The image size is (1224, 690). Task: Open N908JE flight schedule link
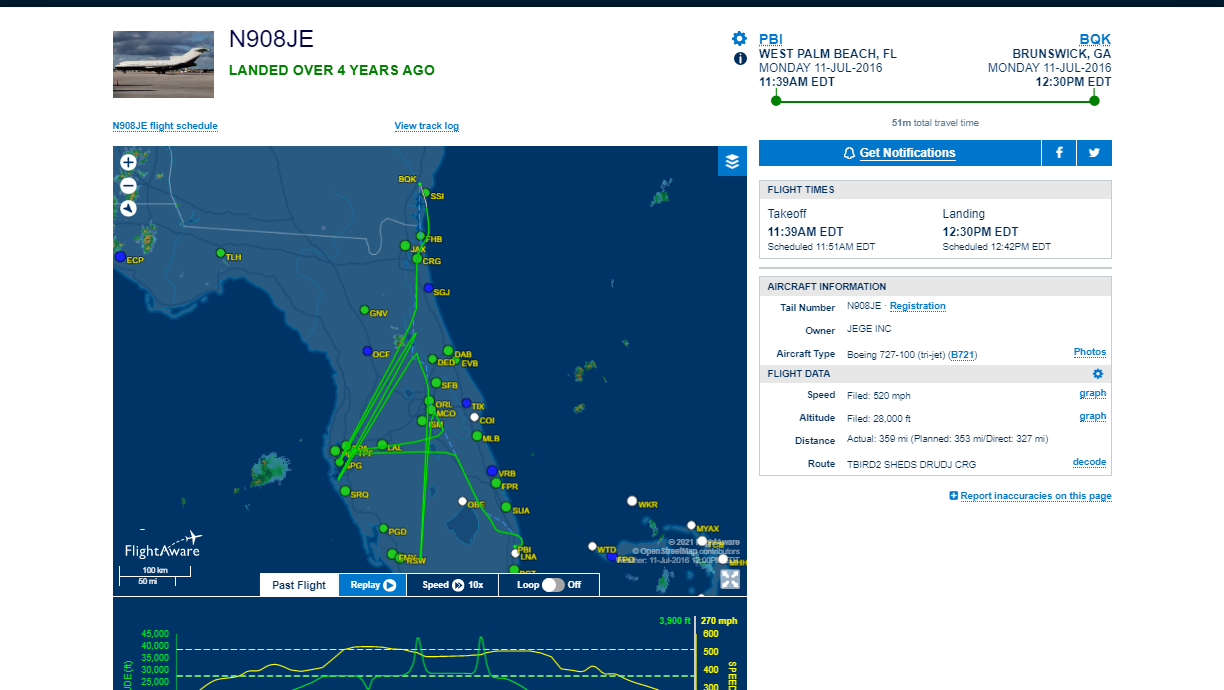[x=165, y=126]
